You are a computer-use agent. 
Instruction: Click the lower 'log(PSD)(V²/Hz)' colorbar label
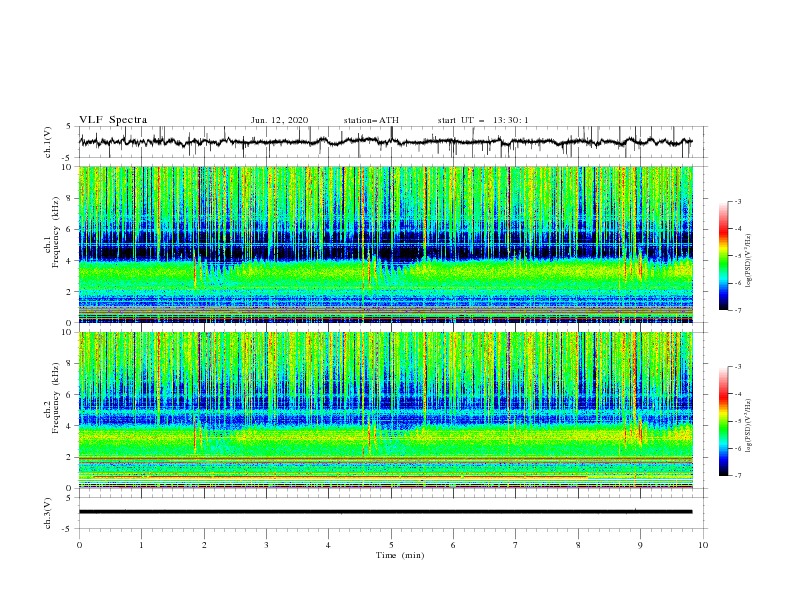click(749, 425)
